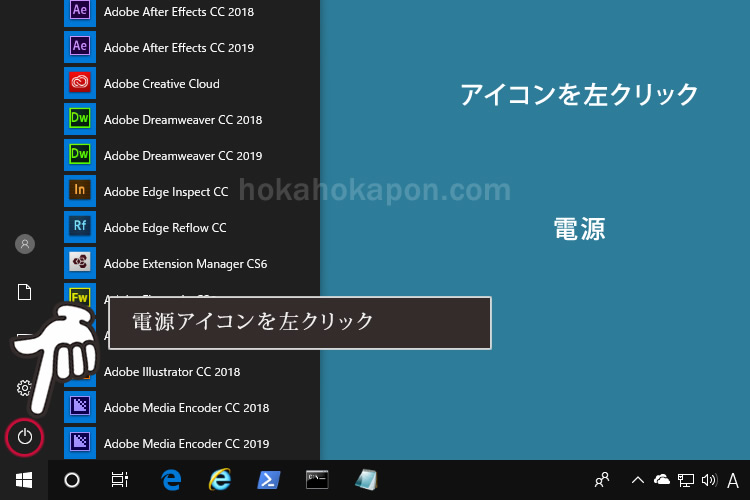Launch Microsoft Edge from taskbar
750x500 pixels.
[171, 480]
